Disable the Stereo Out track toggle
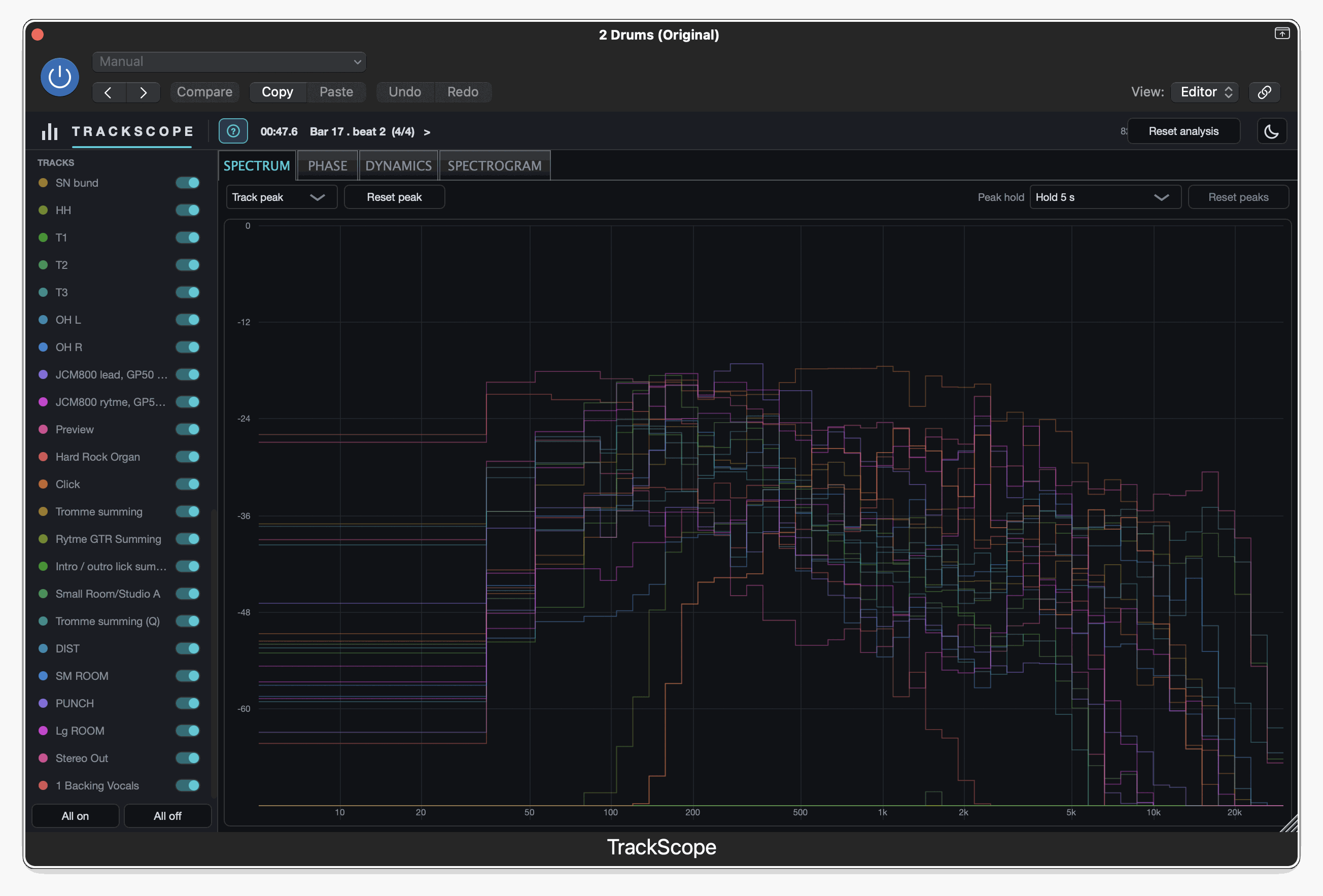 click(187, 758)
